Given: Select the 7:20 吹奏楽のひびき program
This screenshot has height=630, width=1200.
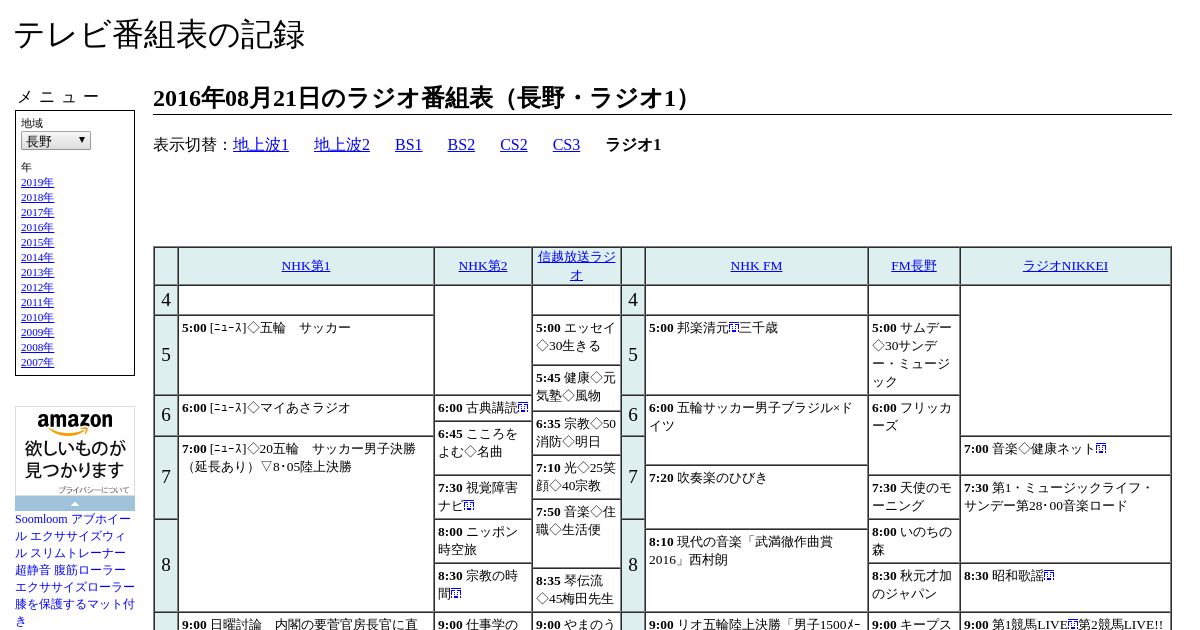Looking at the screenshot, I should pyautogui.click(x=756, y=497).
